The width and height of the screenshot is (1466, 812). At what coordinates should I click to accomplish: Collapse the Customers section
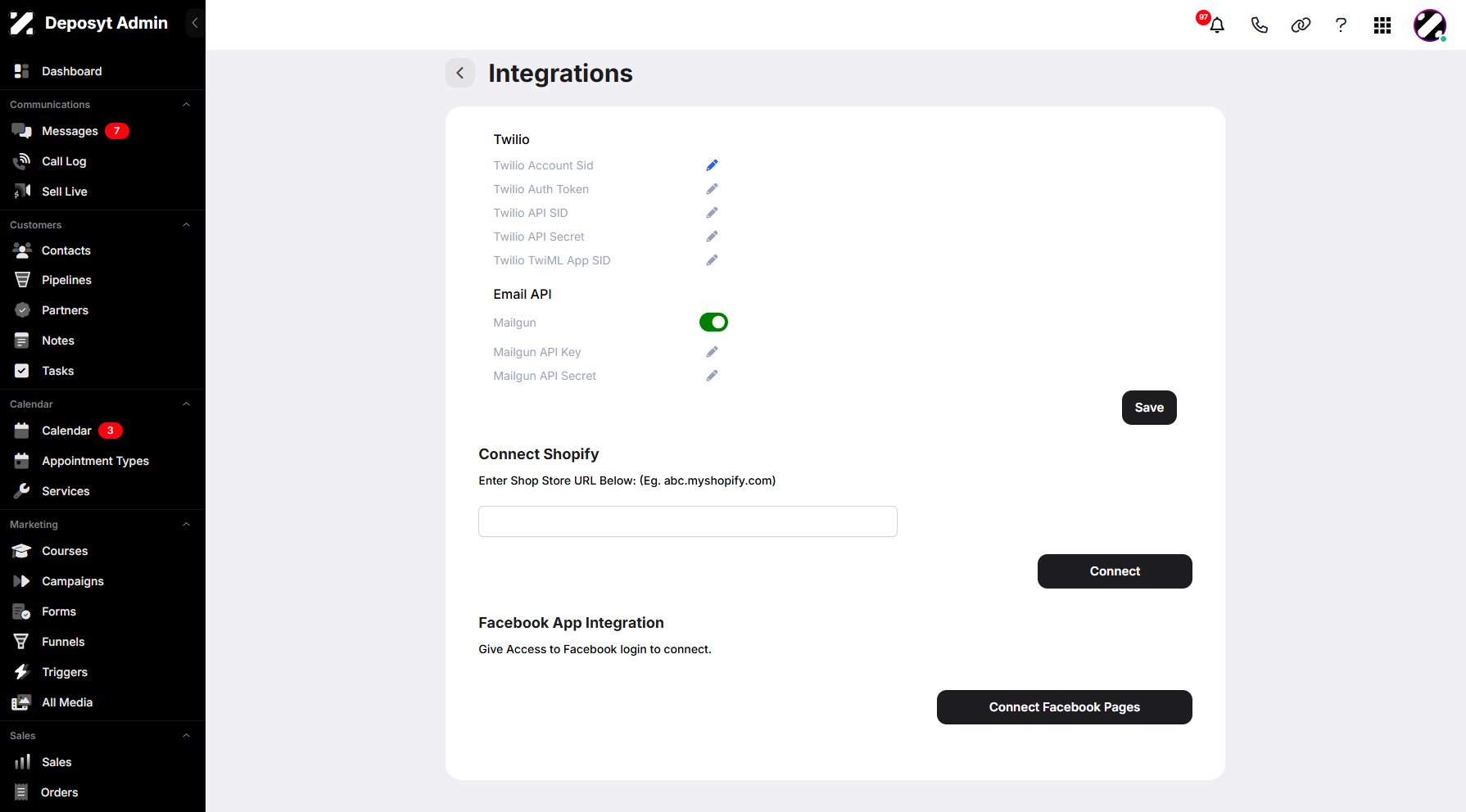[186, 225]
